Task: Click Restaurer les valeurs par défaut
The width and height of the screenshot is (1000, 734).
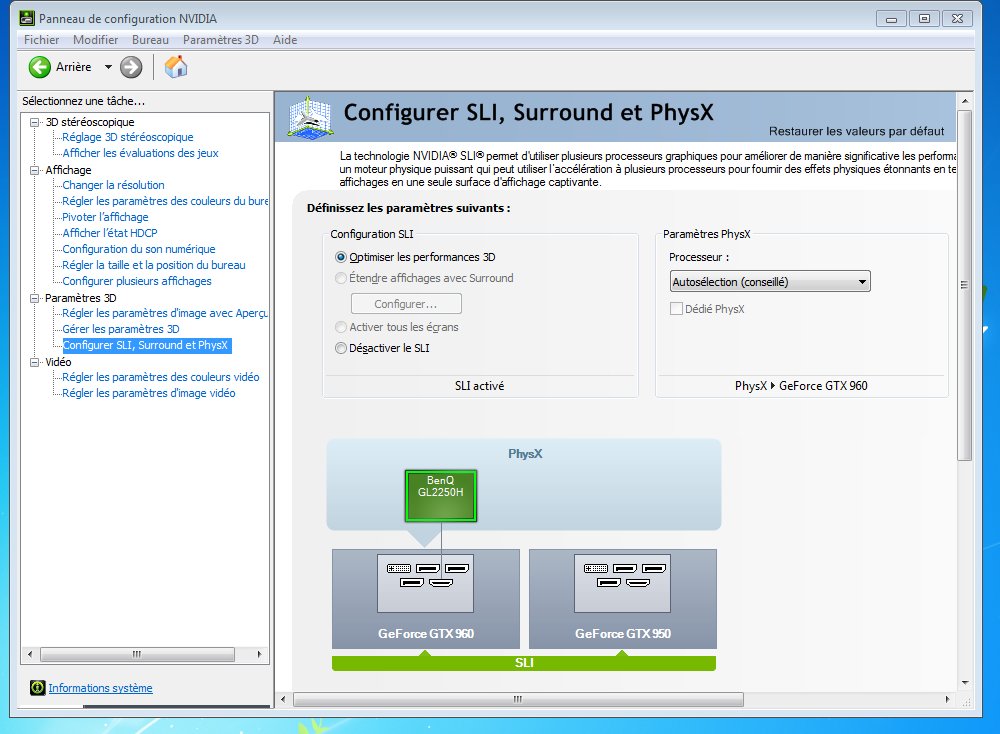Action: click(x=856, y=131)
